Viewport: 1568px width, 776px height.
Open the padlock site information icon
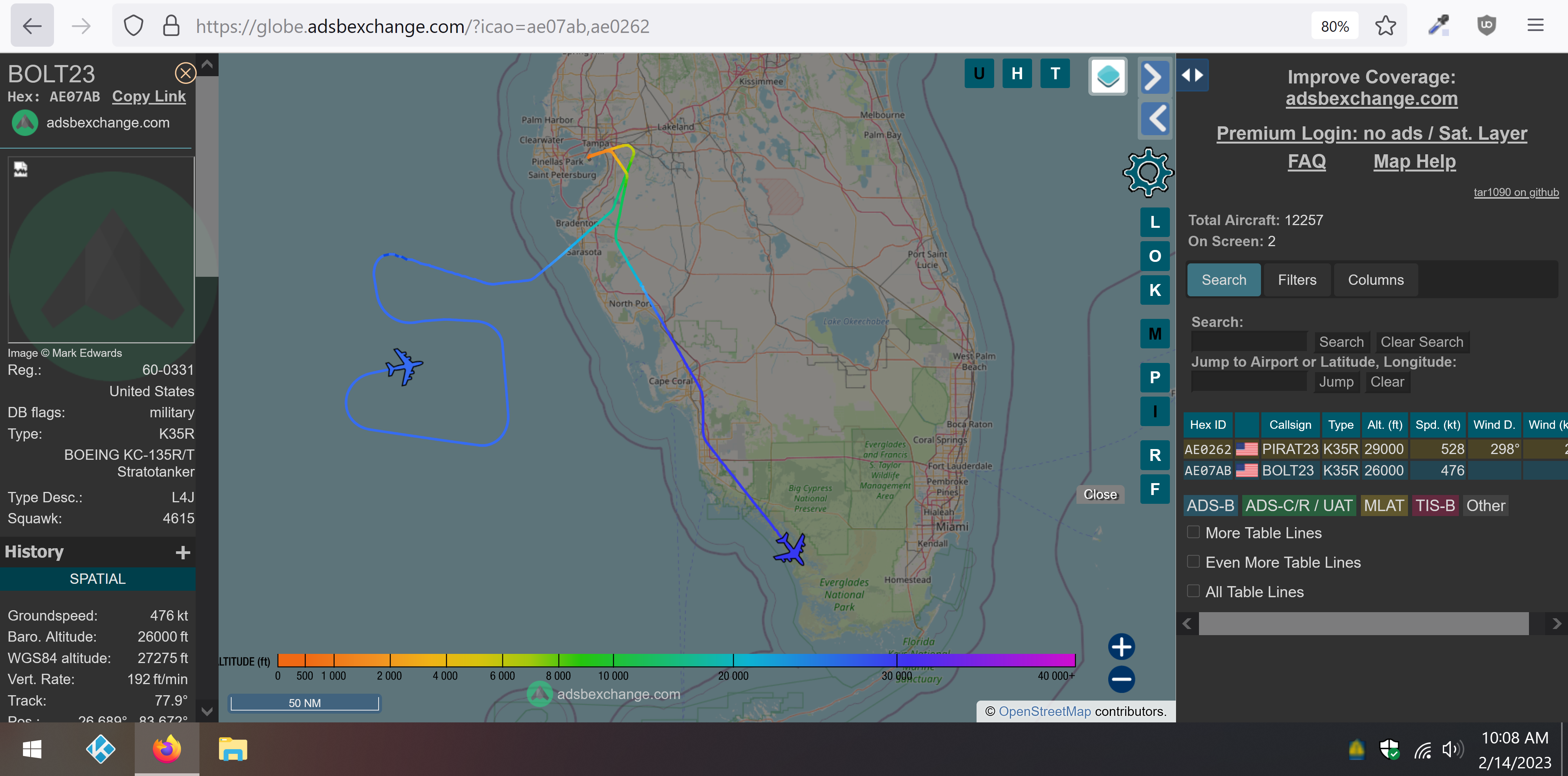point(171,26)
